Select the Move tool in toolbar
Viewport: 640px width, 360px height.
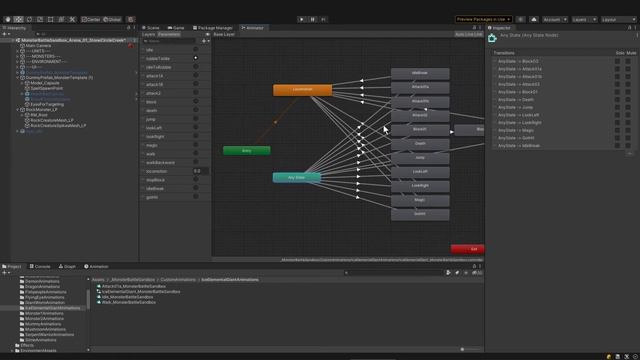18,19
